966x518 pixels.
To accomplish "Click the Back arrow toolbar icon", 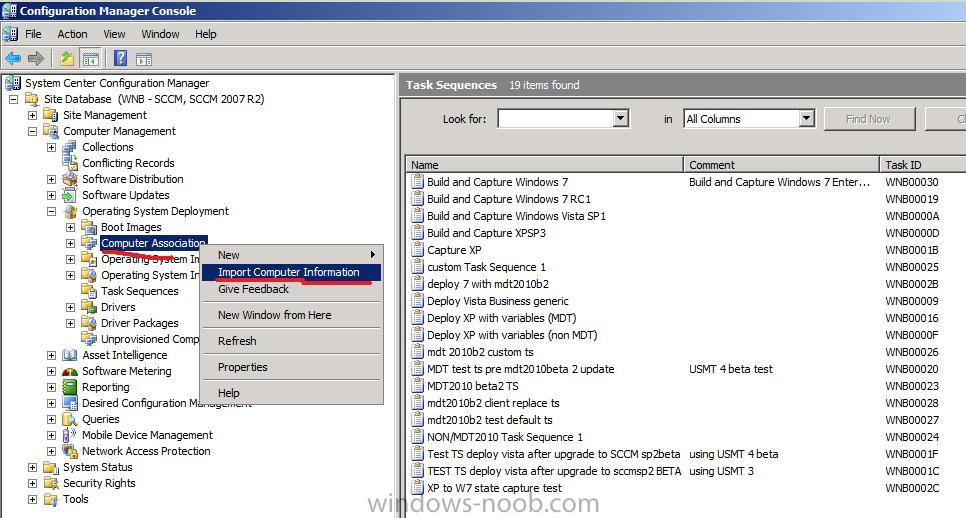I will point(13,59).
